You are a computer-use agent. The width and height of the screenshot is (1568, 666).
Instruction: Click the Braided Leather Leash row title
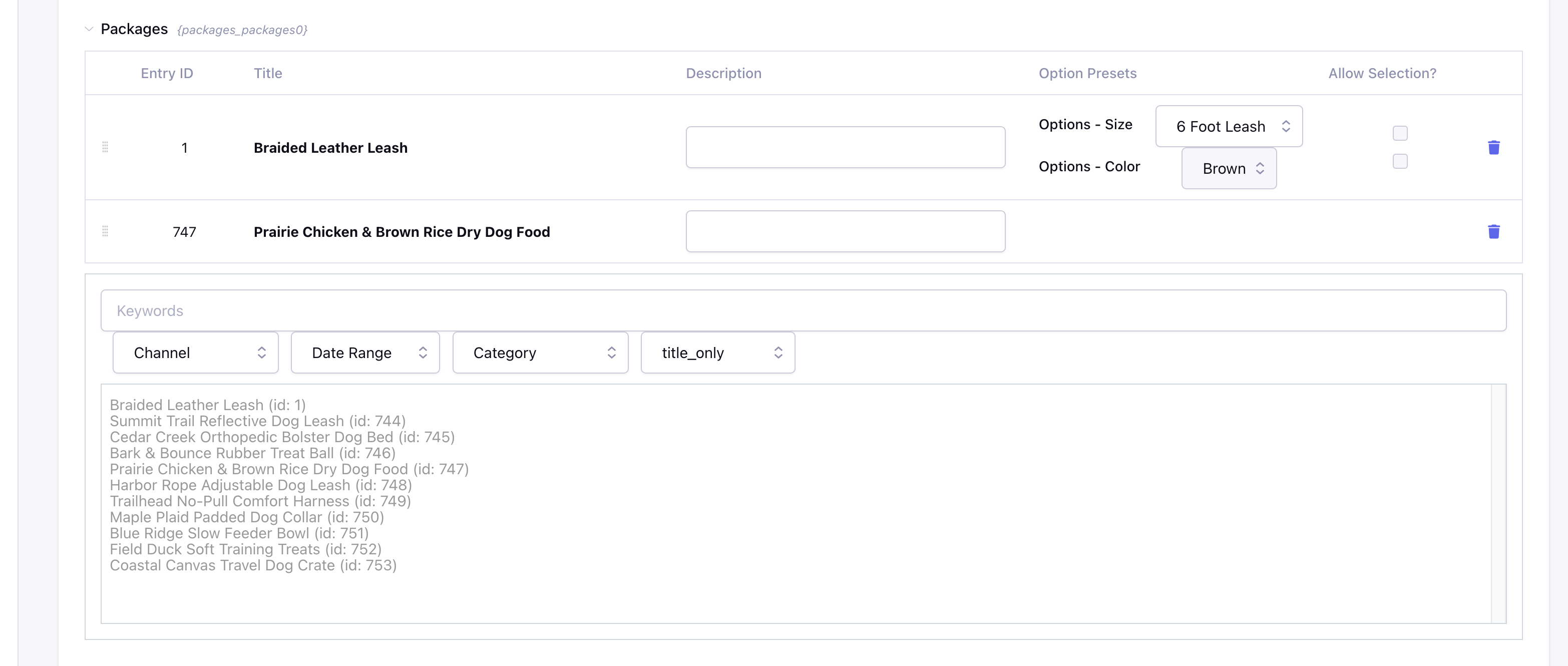[330, 147]
